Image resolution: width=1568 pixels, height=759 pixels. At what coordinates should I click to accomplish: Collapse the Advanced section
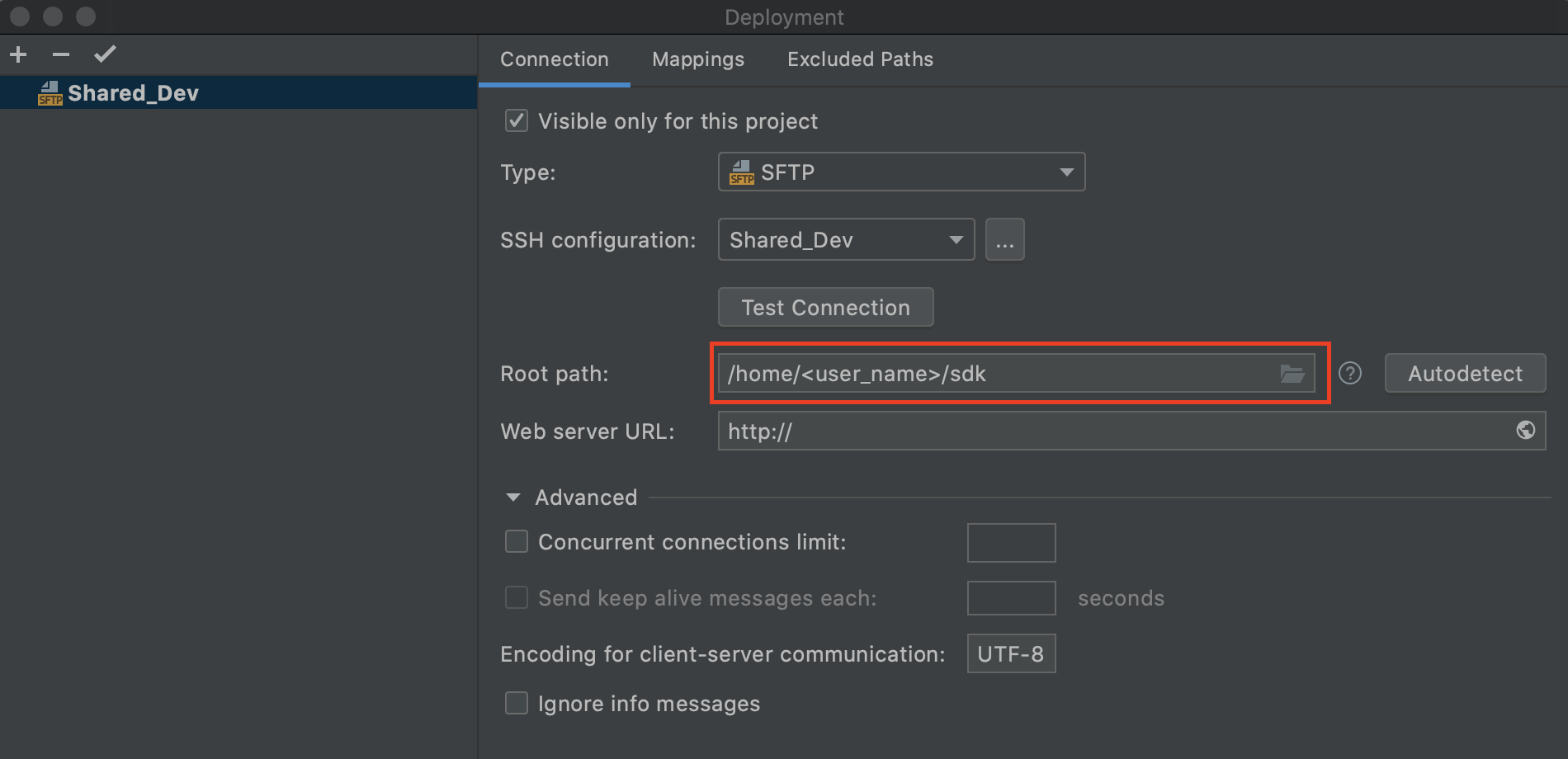[513, 497]
